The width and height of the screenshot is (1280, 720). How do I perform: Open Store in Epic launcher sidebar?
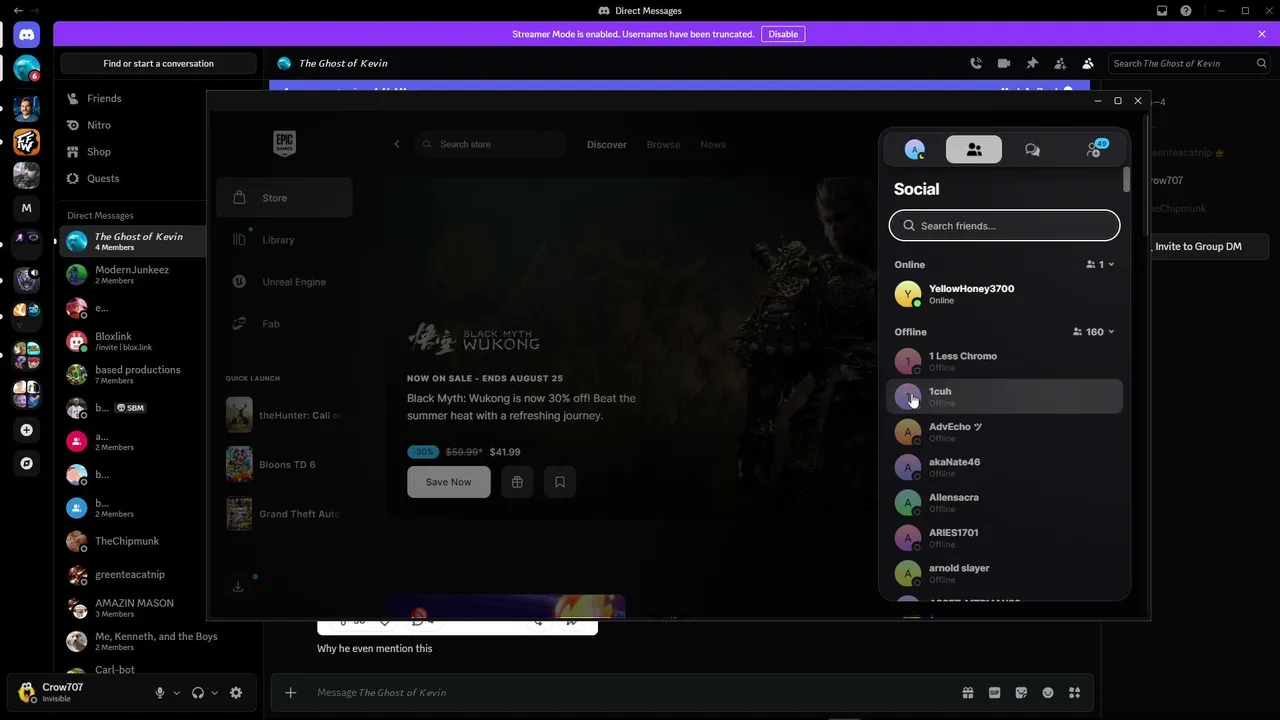pyautogui.click(x=284, y=198)
